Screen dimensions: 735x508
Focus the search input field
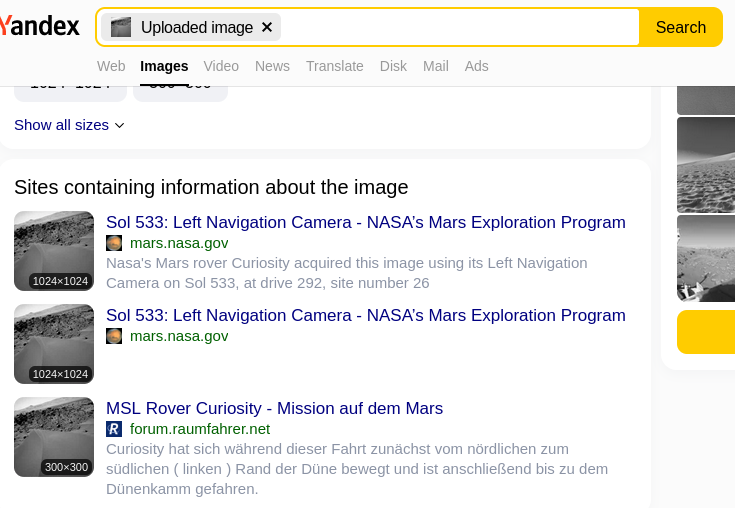pos(459,27)
